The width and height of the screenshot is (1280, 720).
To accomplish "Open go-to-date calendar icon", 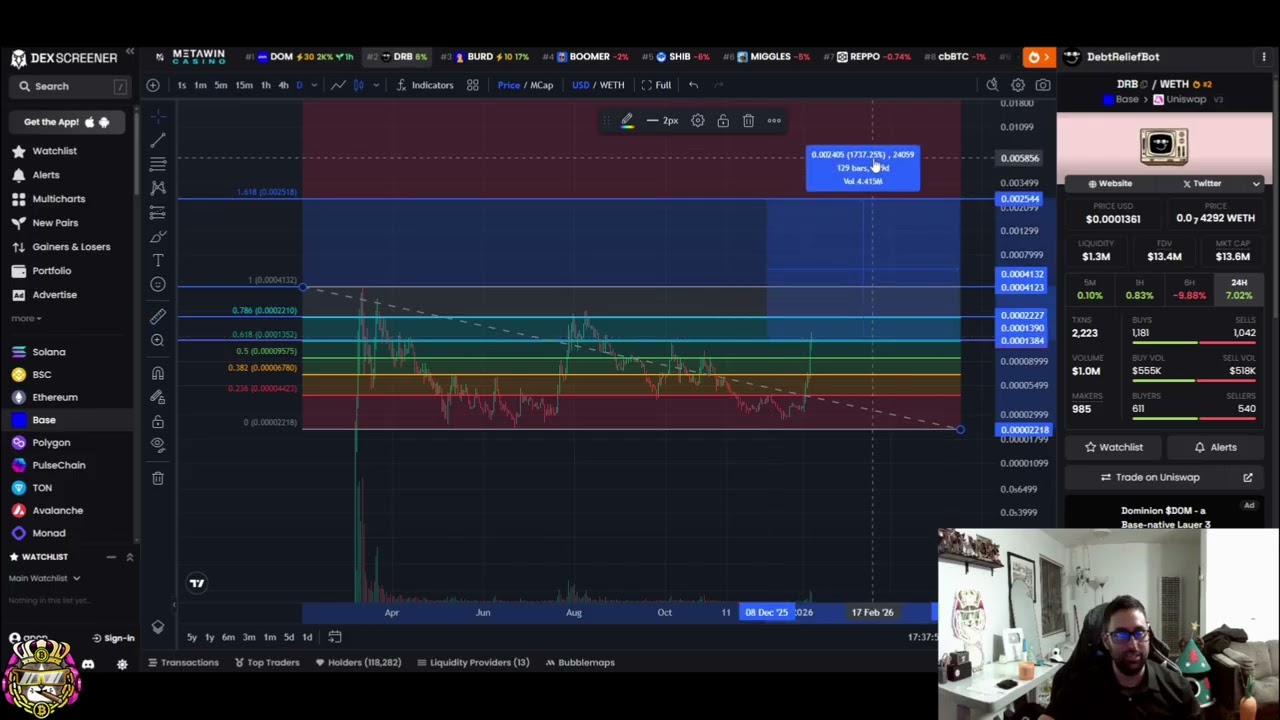I will pyautogui.click(x=335, y=637).
